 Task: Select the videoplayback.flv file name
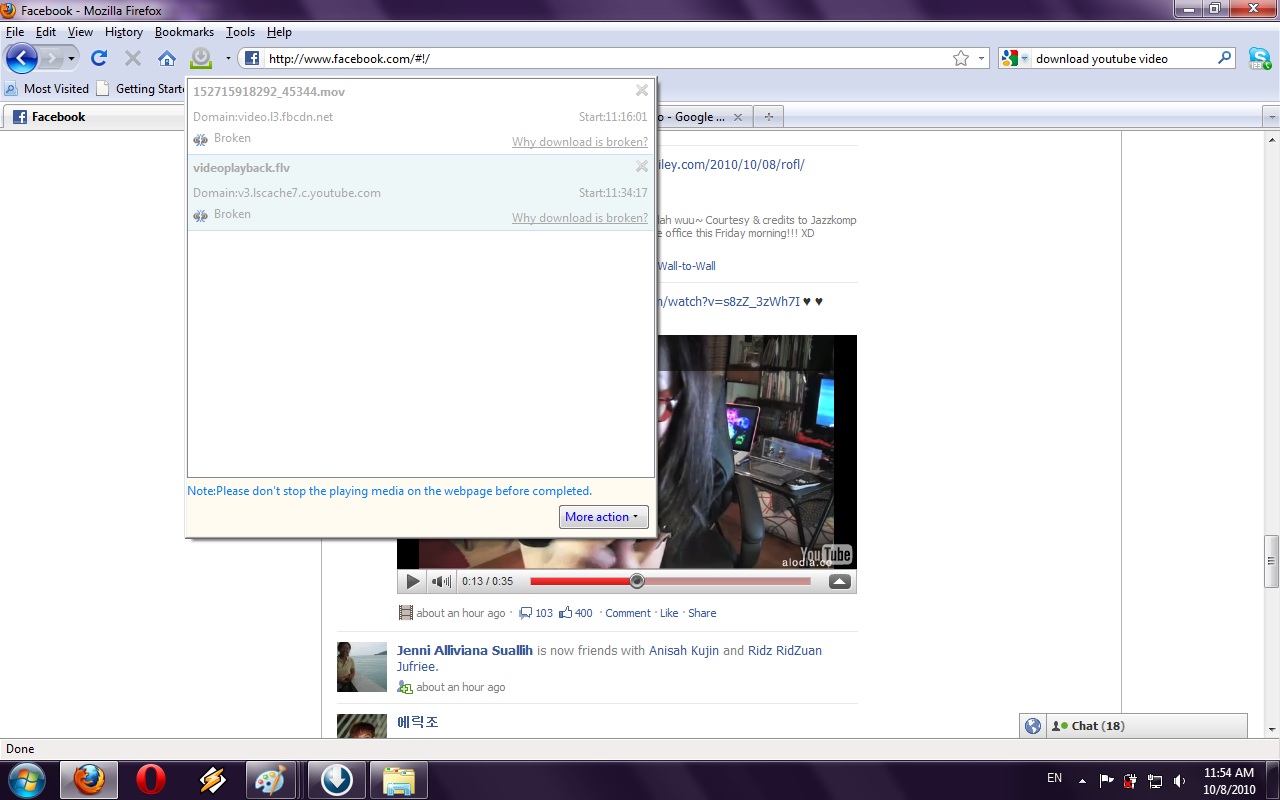point(241,168)
